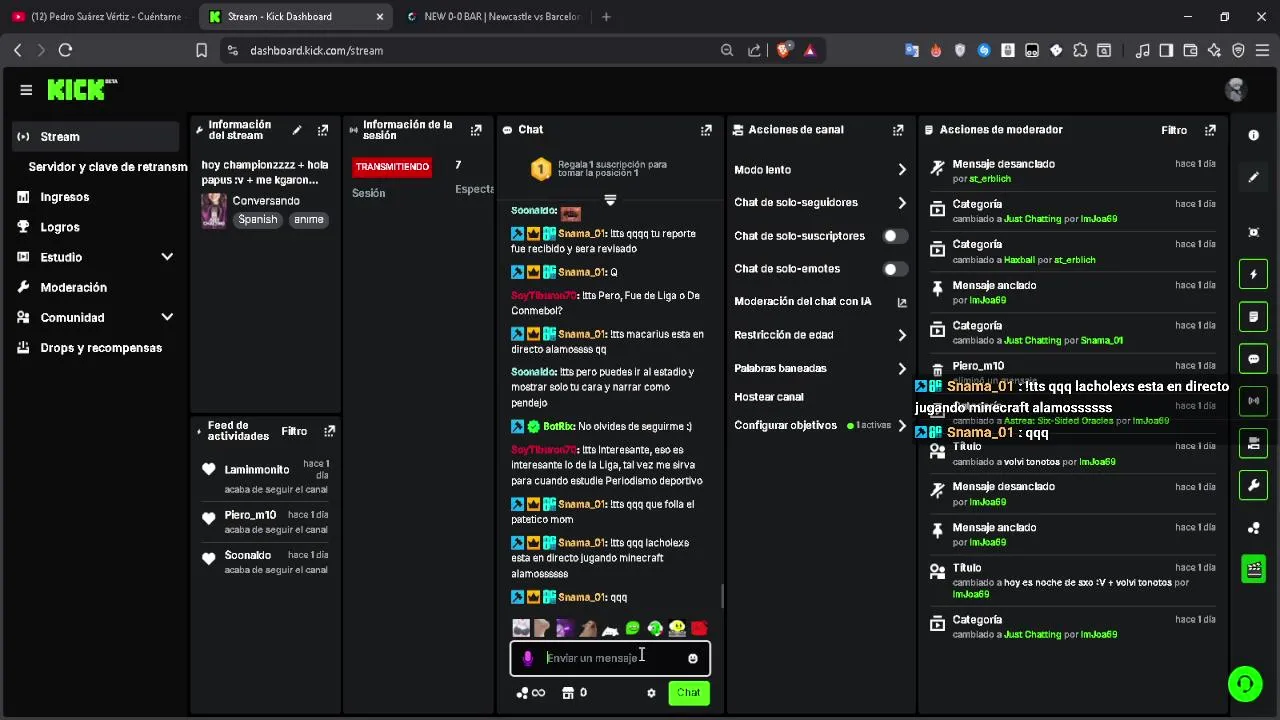The width and height of the screenshot is (1280, 720).
Task: Open the user avatar menu
Action: coord(1236,90)
